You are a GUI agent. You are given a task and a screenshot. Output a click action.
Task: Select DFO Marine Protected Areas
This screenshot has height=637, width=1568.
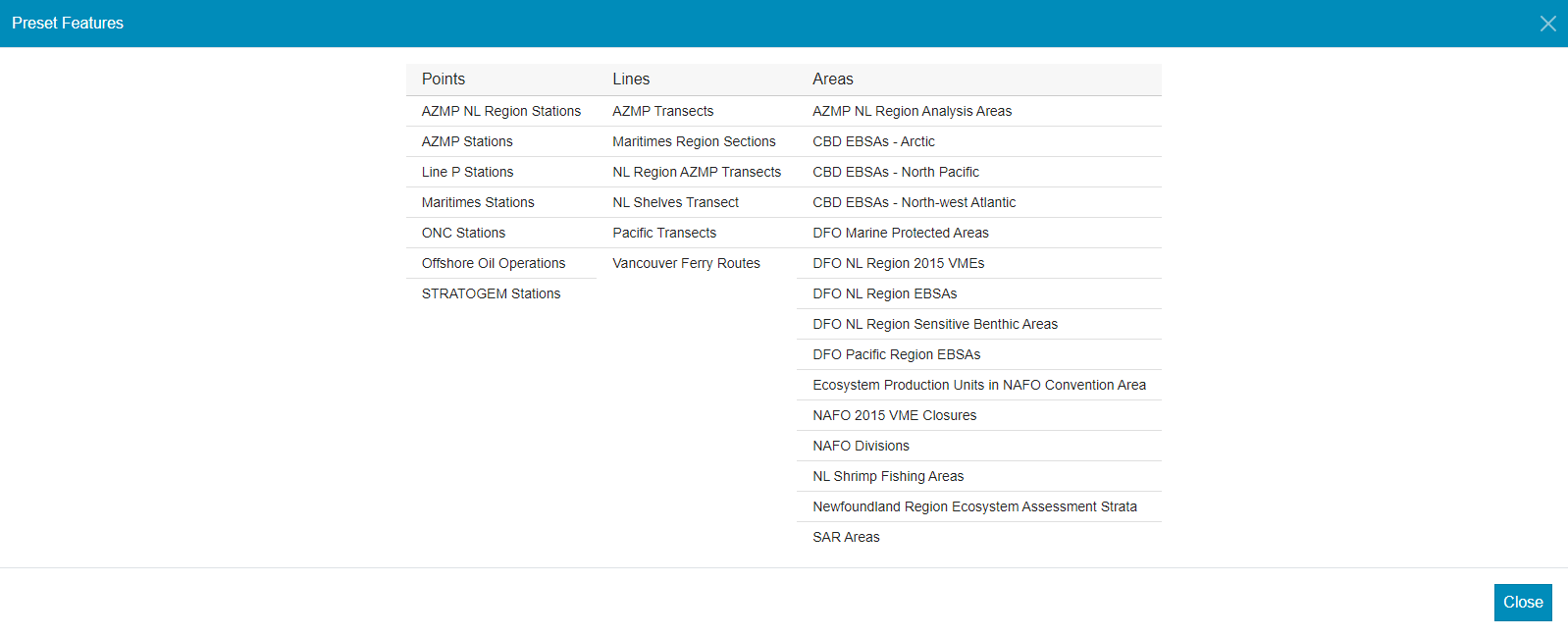click(979, 233)
